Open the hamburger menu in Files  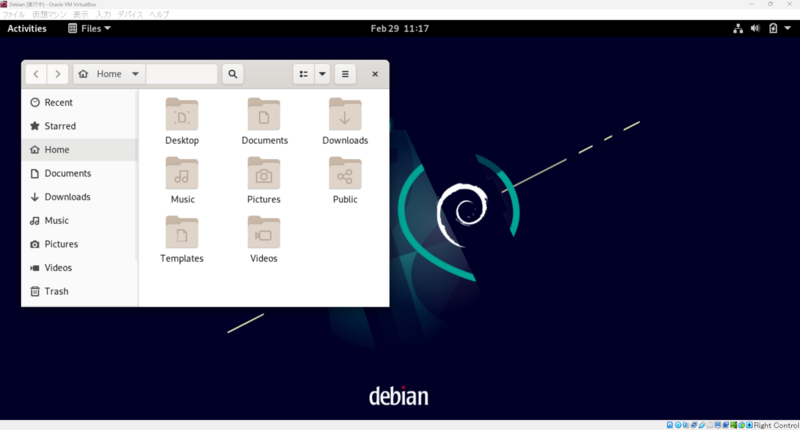click(345, 74)
